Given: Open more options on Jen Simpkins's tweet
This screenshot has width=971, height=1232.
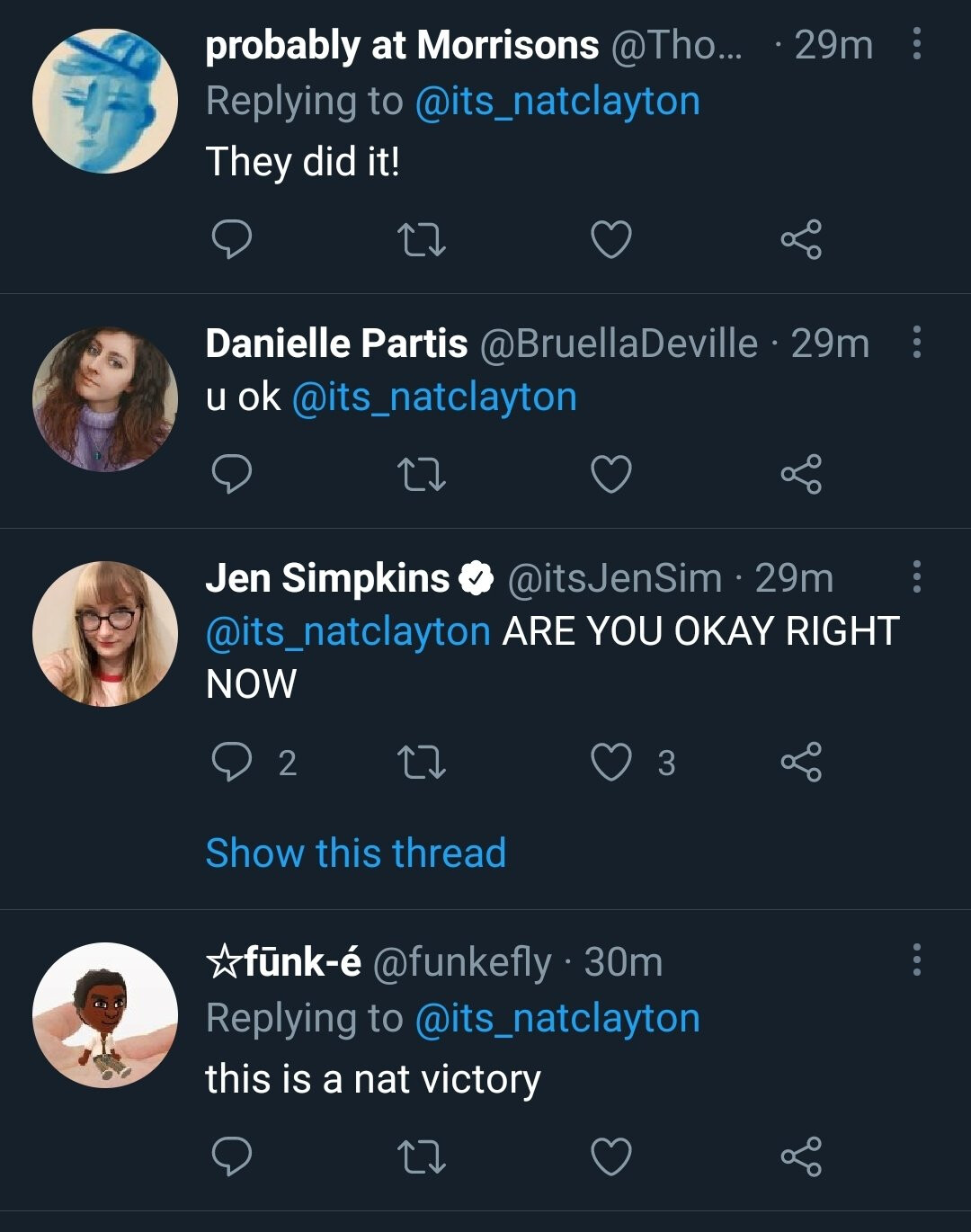Looking at the screenshot, I should [x=916, y=576].
